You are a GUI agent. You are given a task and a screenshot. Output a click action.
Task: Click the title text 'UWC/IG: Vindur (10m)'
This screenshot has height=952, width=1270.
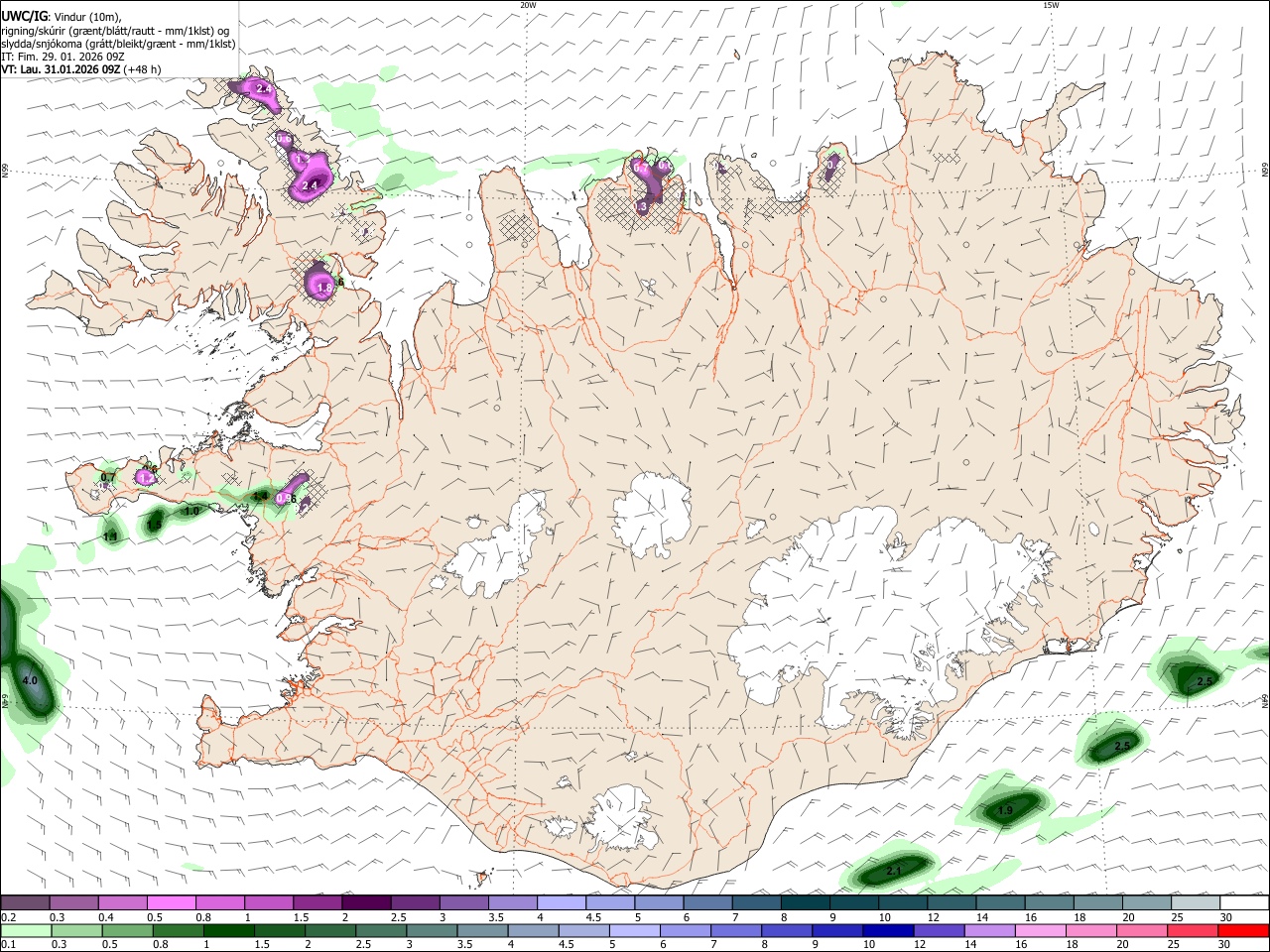61,16
